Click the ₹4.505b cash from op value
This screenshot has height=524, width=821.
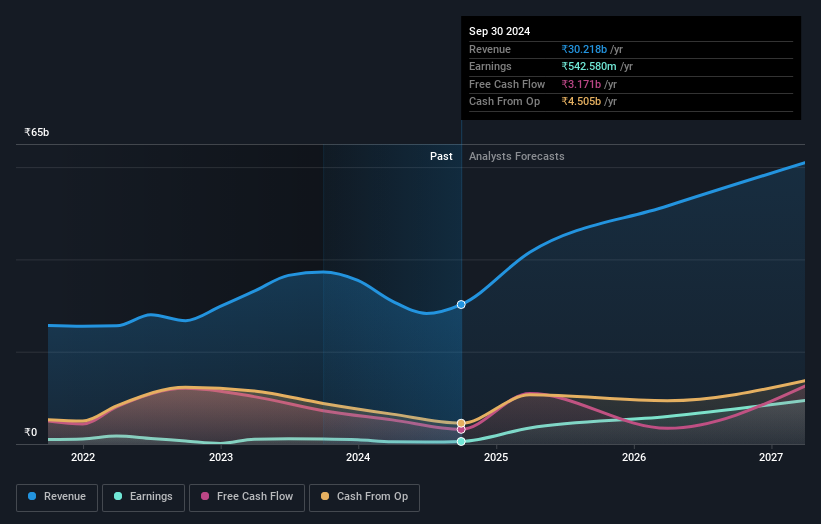[x=581, y=102]
